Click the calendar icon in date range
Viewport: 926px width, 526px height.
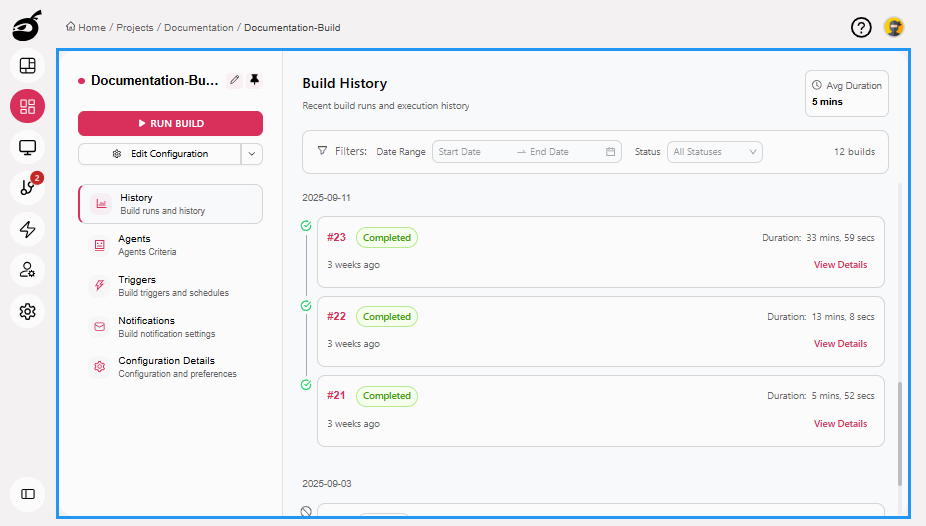tap(610, 152)
